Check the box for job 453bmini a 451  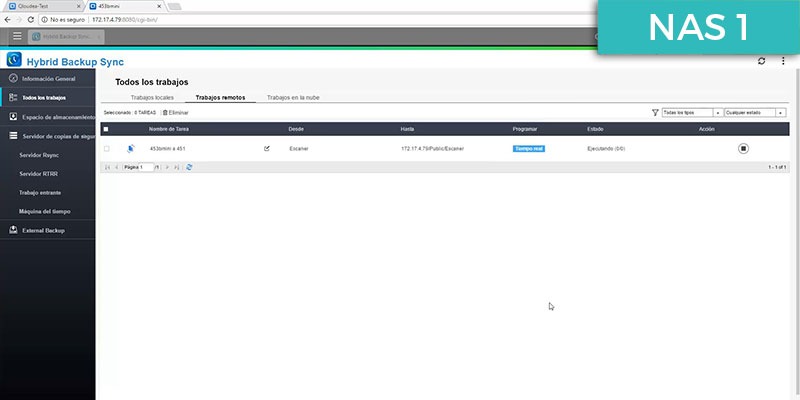[106, 148]
